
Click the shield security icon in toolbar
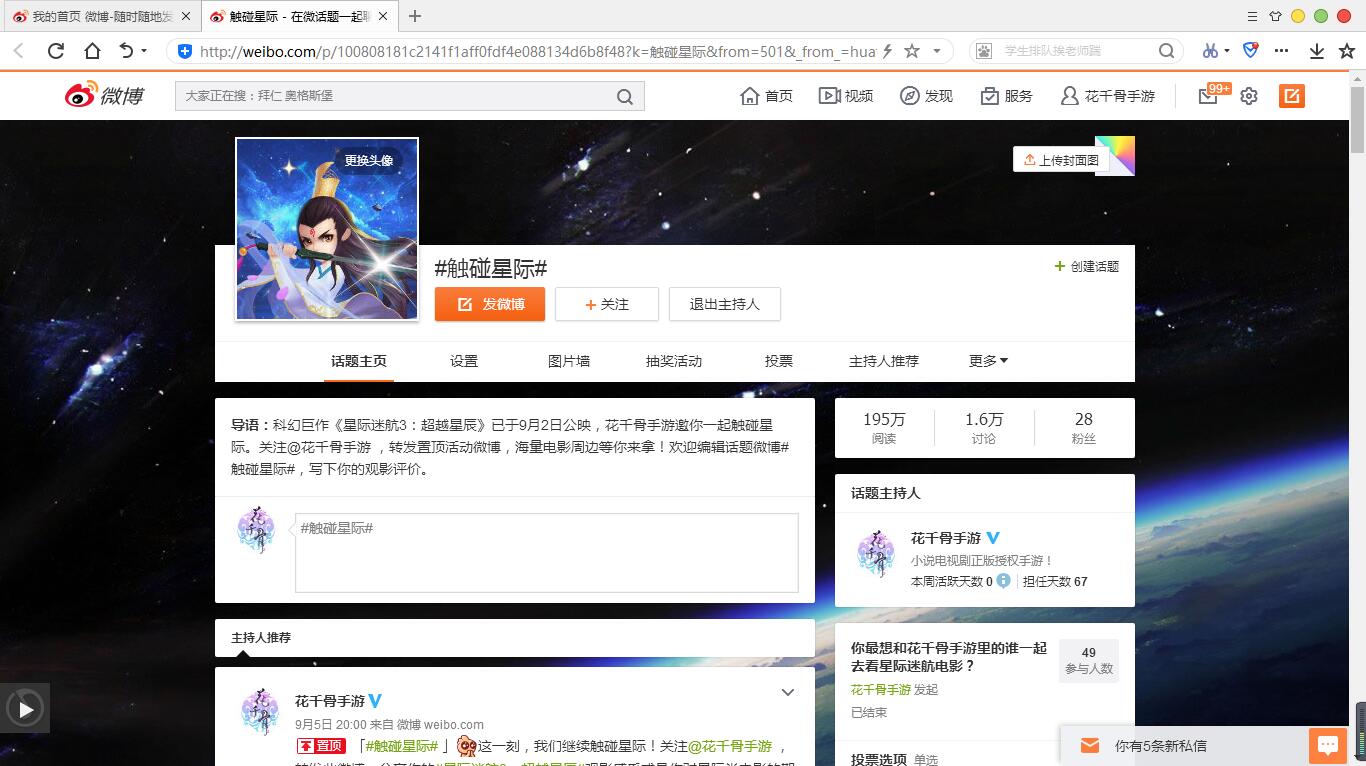pyautogui.click(x=1250, y=50)
